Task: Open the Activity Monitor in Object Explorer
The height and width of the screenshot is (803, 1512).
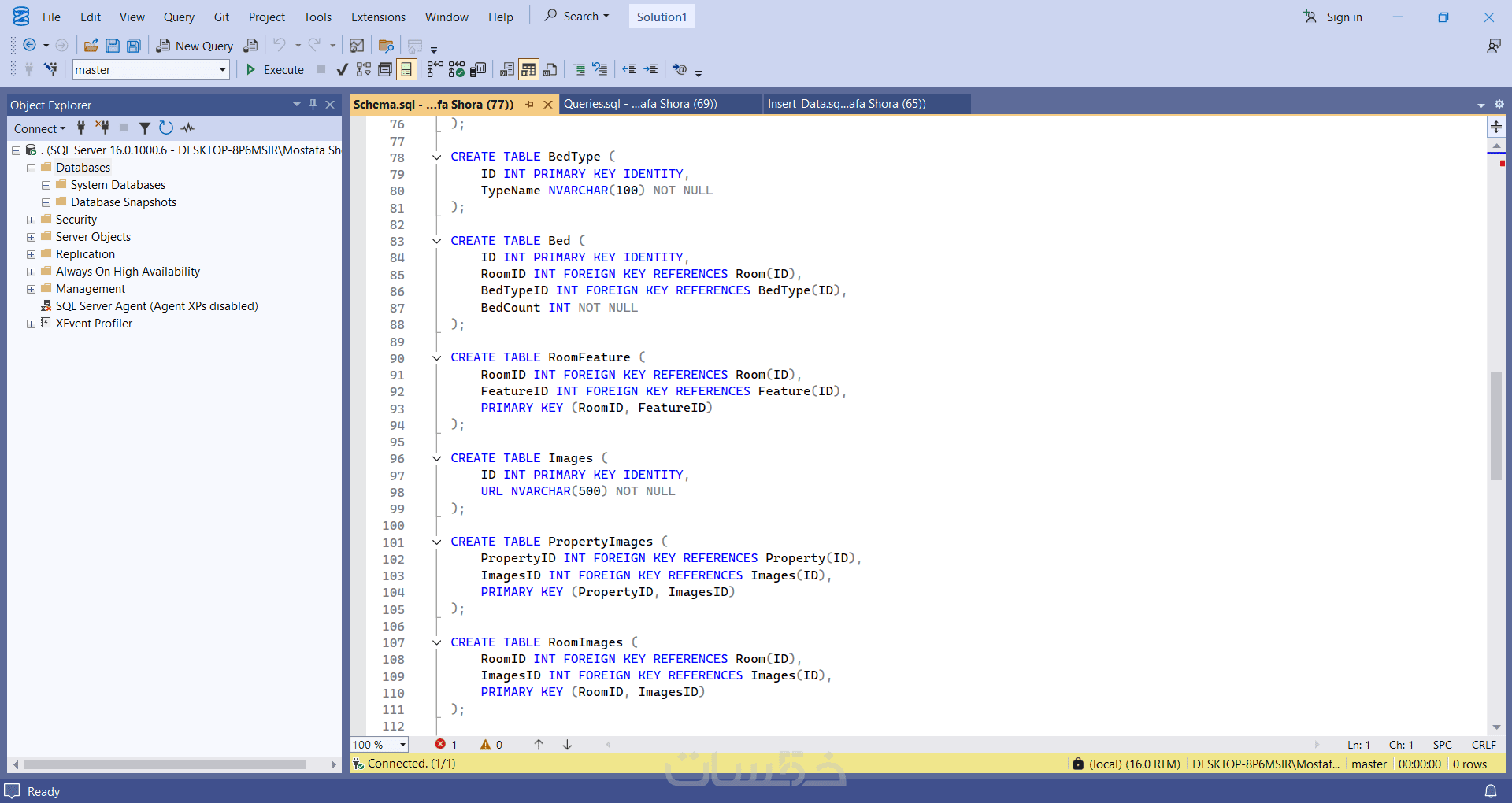Action: click(187, 128)
